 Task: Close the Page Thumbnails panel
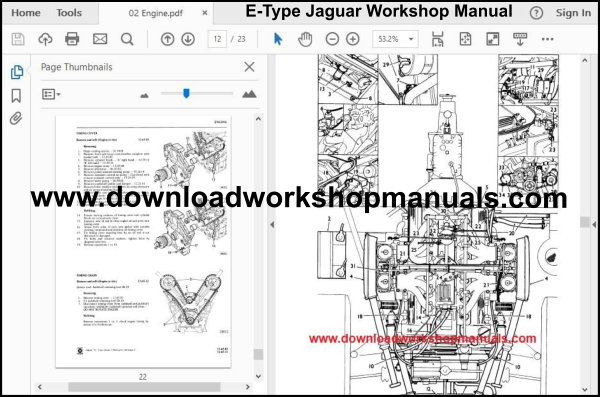[249, 67]
